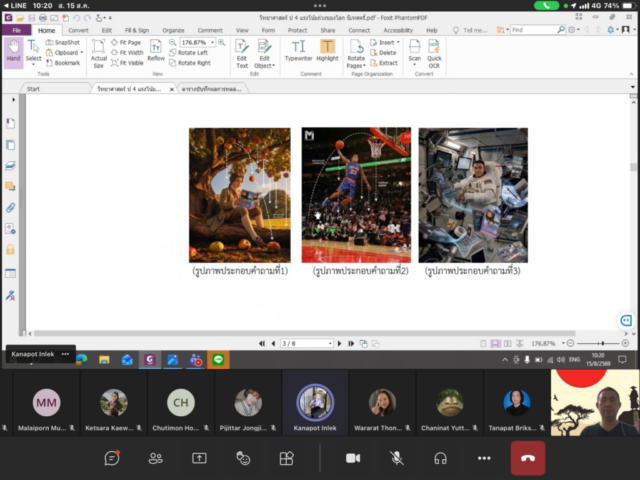Screen dimensions: 640x480
Task: Open the File menu
Action: click(16, 30)
